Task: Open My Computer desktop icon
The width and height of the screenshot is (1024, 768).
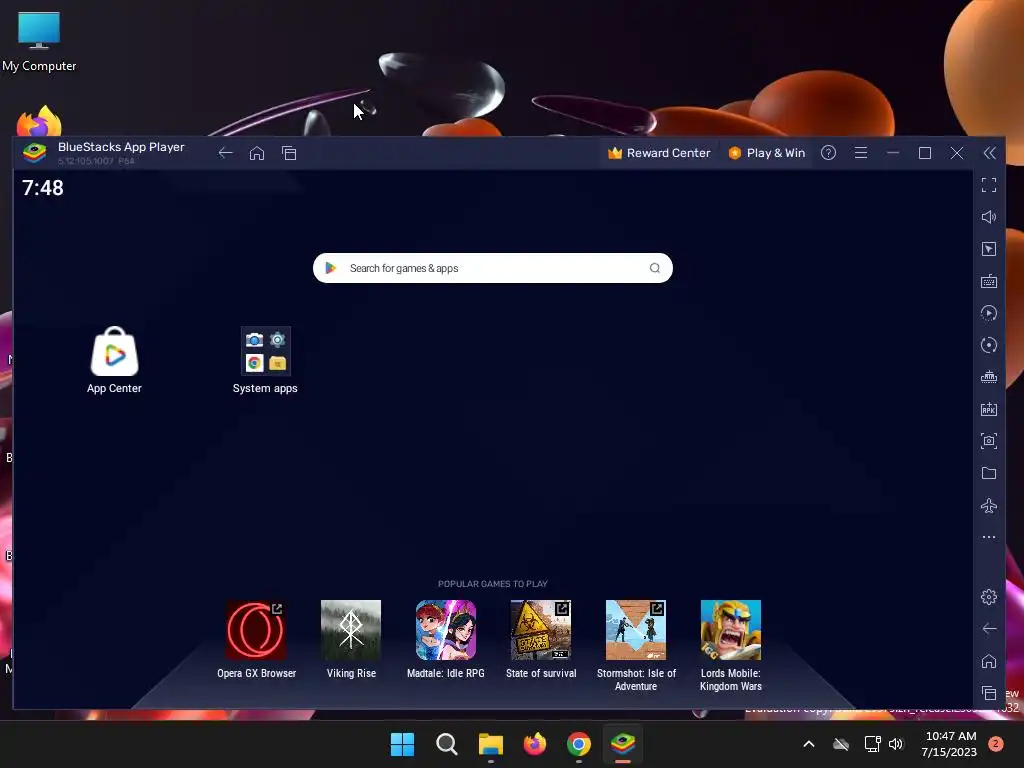Action: click(x=39, y=40)
